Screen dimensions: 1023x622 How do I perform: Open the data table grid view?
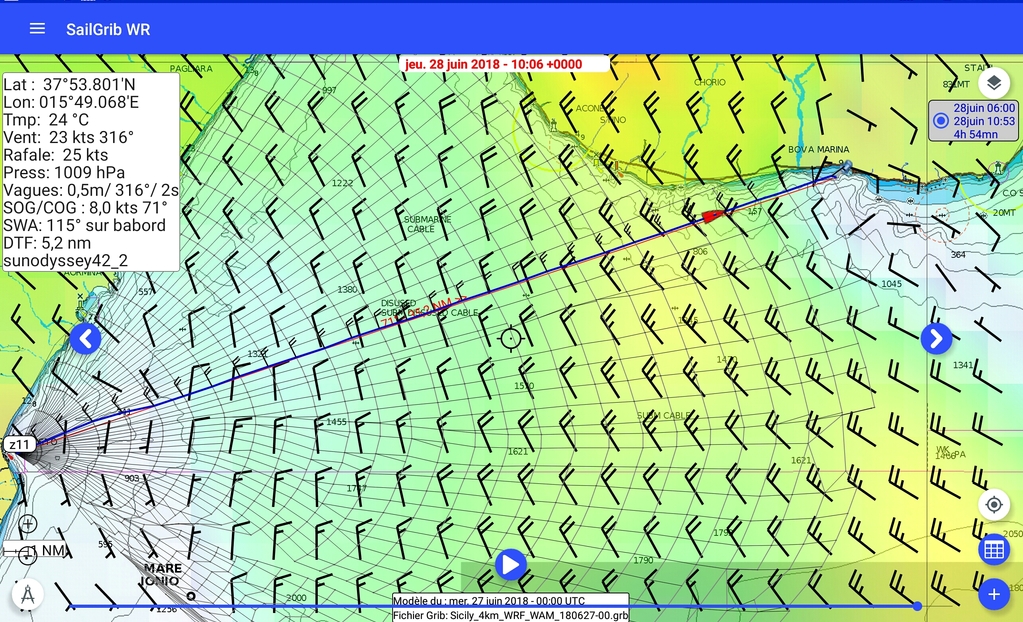(993, 549)
